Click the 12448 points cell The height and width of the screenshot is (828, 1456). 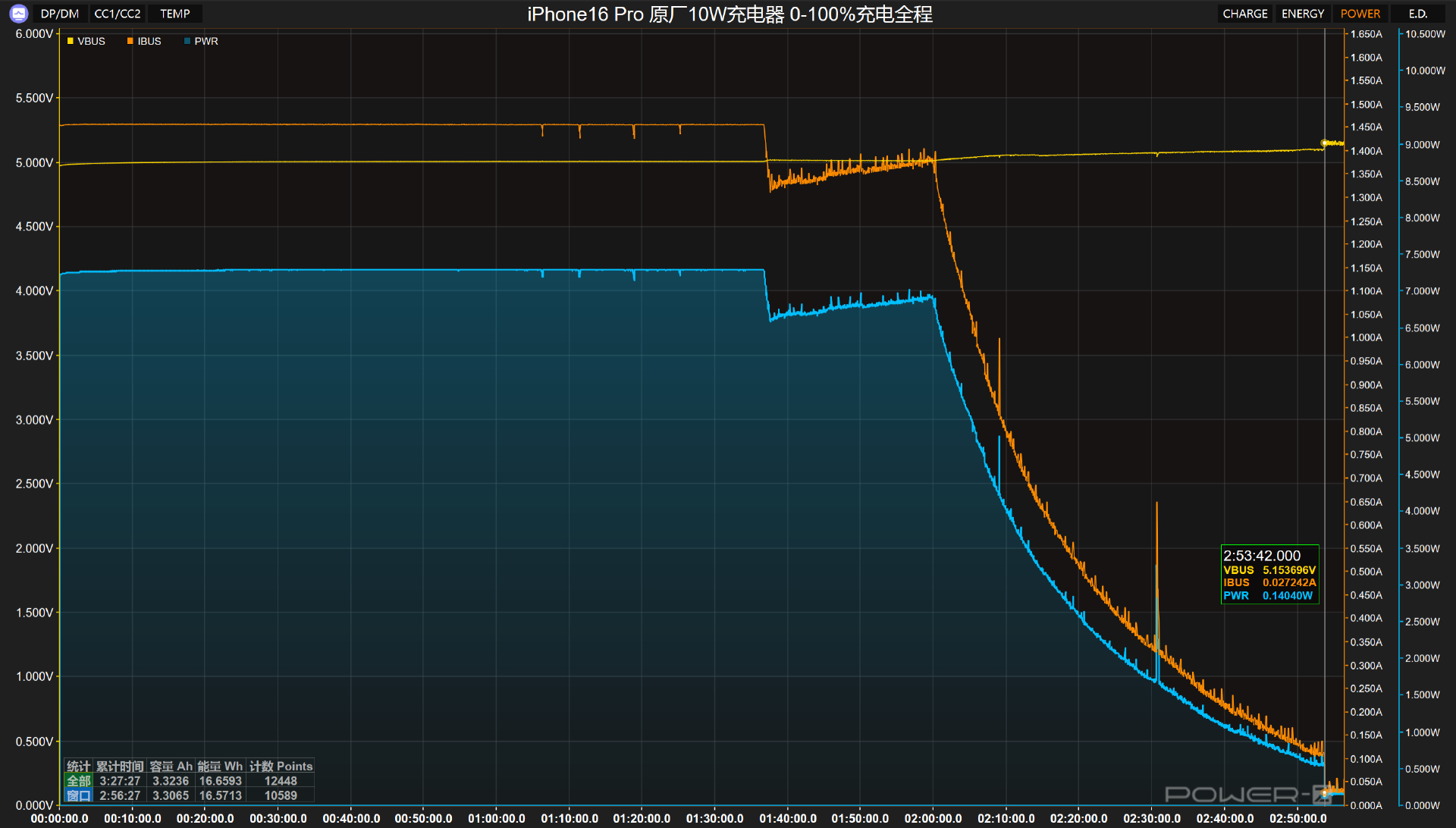click(x=281, y=781)
